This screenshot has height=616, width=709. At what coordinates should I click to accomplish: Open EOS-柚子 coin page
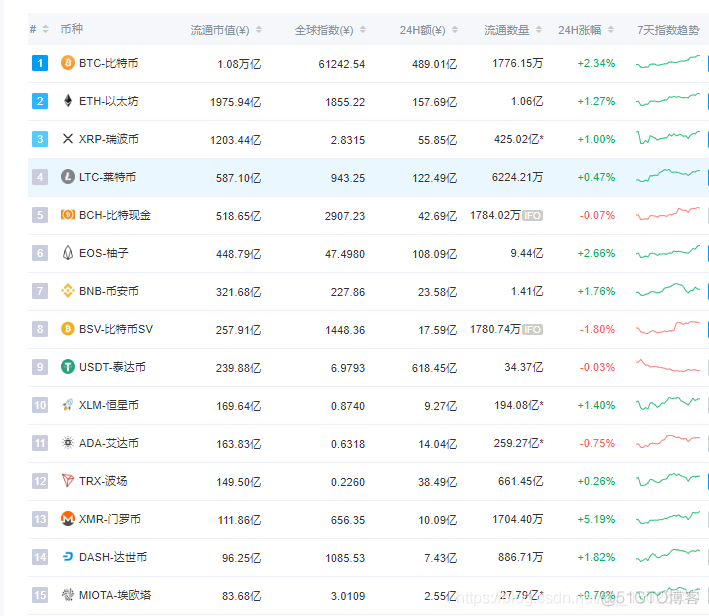click(104, 253)
